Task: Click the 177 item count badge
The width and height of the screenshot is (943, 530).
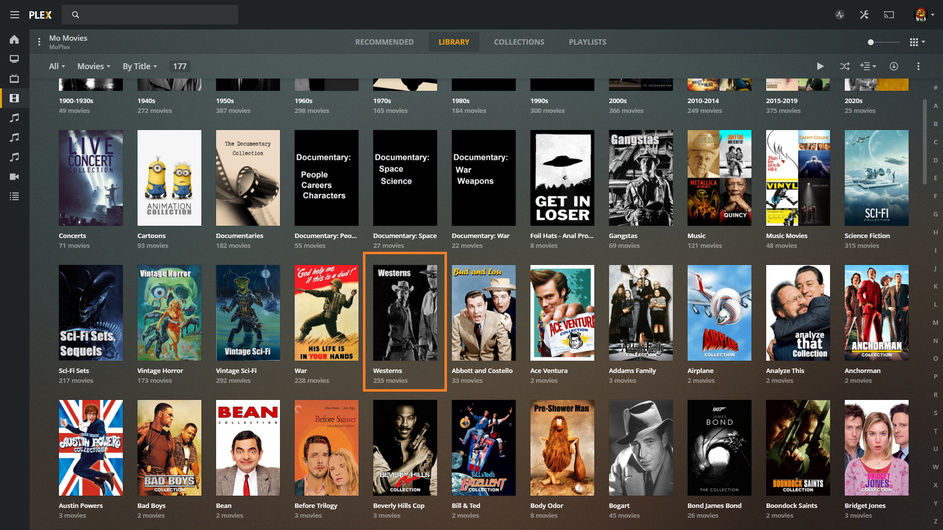Action: pos(180,66)
